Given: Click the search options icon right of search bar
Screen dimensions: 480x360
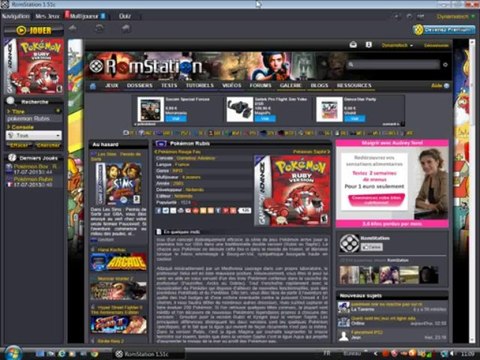Looking at the screenshot, I should pos(445,65).
